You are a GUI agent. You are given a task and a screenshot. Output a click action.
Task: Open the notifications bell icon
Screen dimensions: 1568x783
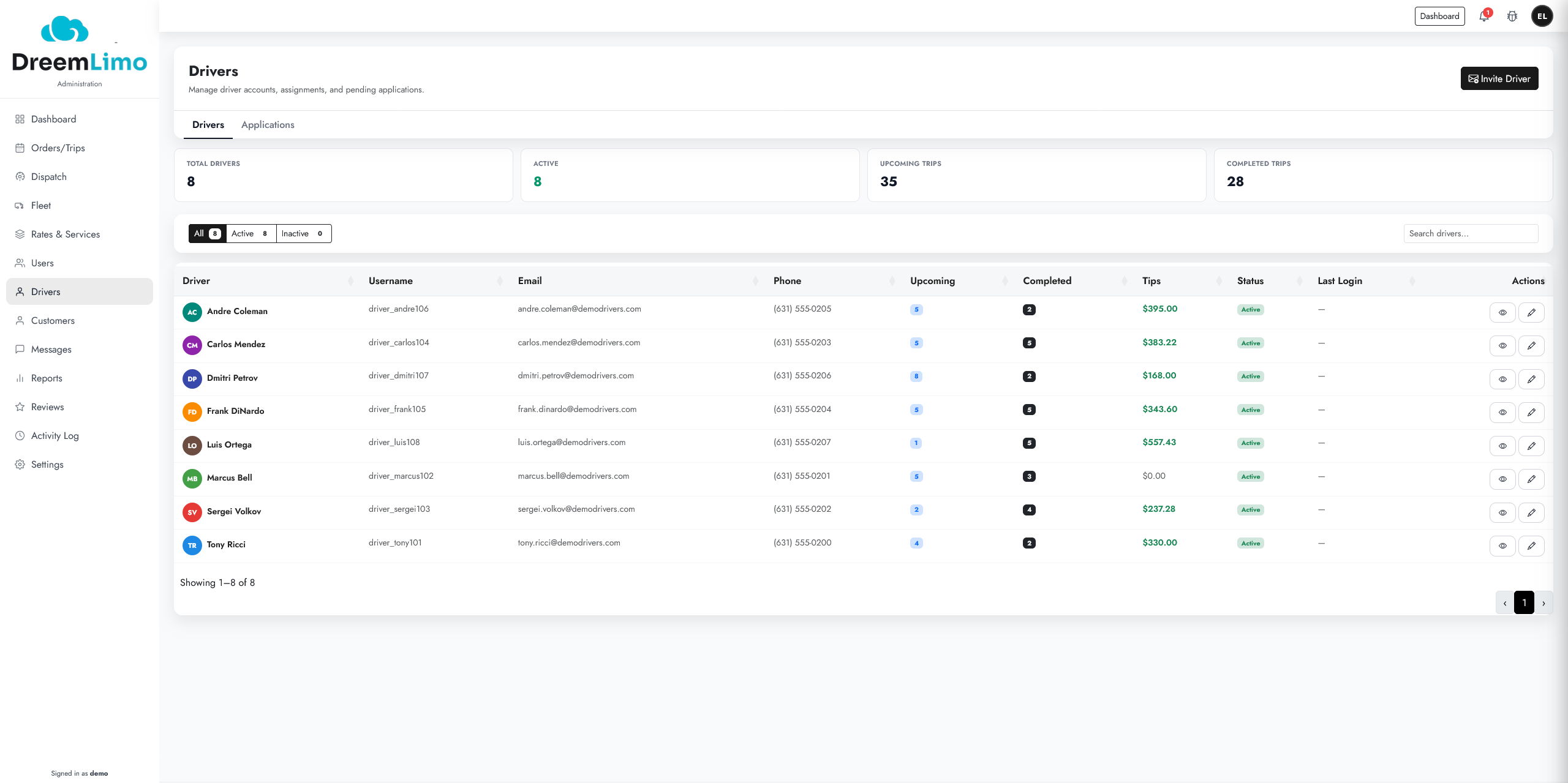pyautogui.click(x=1483, y=17)
